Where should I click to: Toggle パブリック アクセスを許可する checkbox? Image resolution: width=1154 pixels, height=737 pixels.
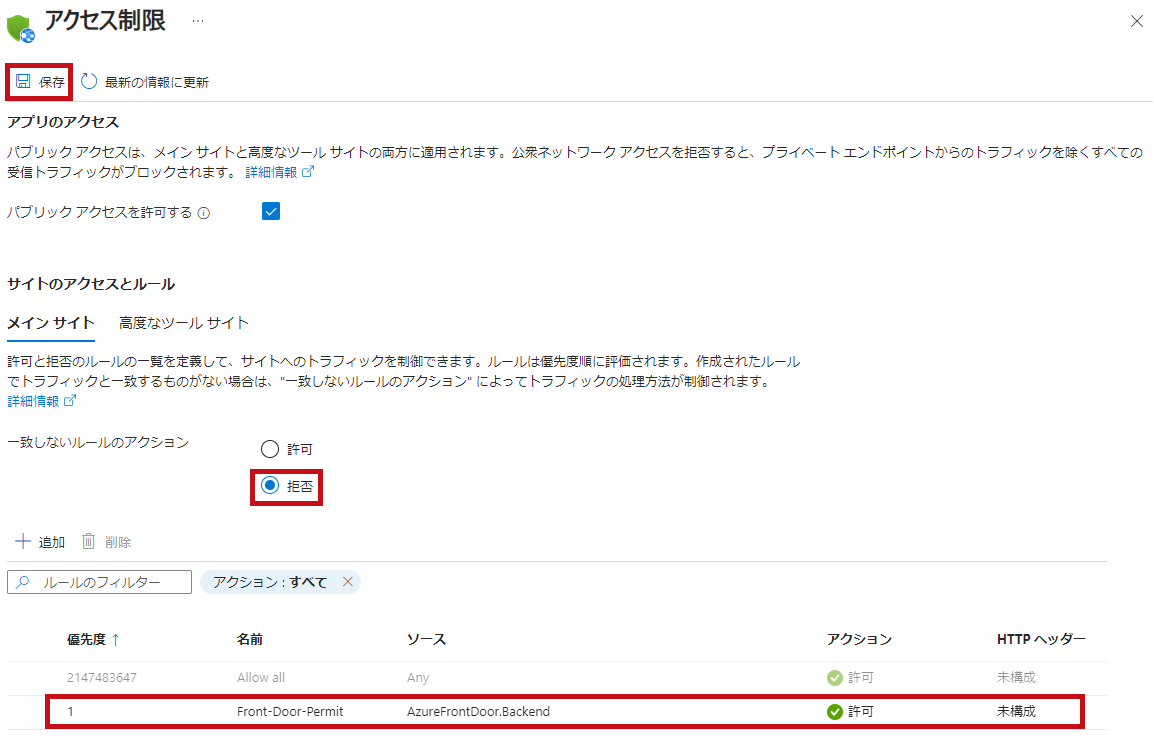point(271,211)
